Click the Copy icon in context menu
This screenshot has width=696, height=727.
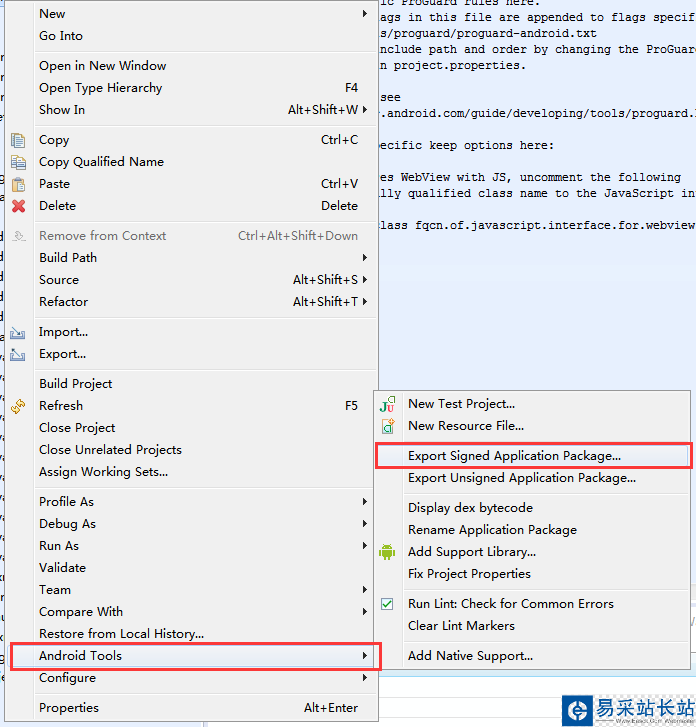click(x=18, y=140)
